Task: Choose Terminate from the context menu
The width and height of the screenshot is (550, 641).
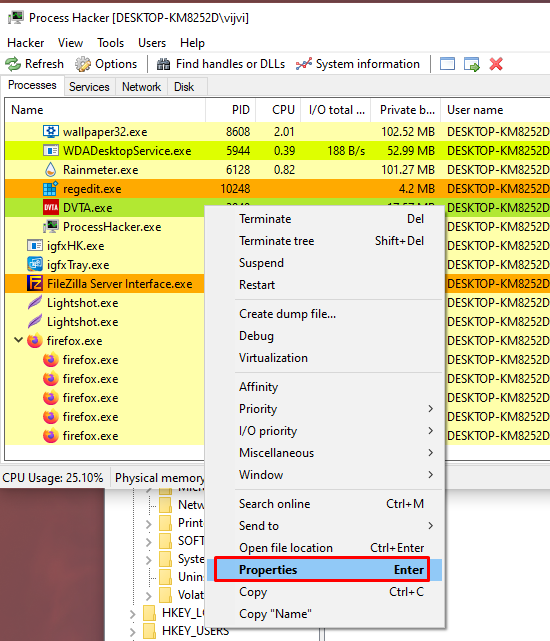Action: pos(324,219)
